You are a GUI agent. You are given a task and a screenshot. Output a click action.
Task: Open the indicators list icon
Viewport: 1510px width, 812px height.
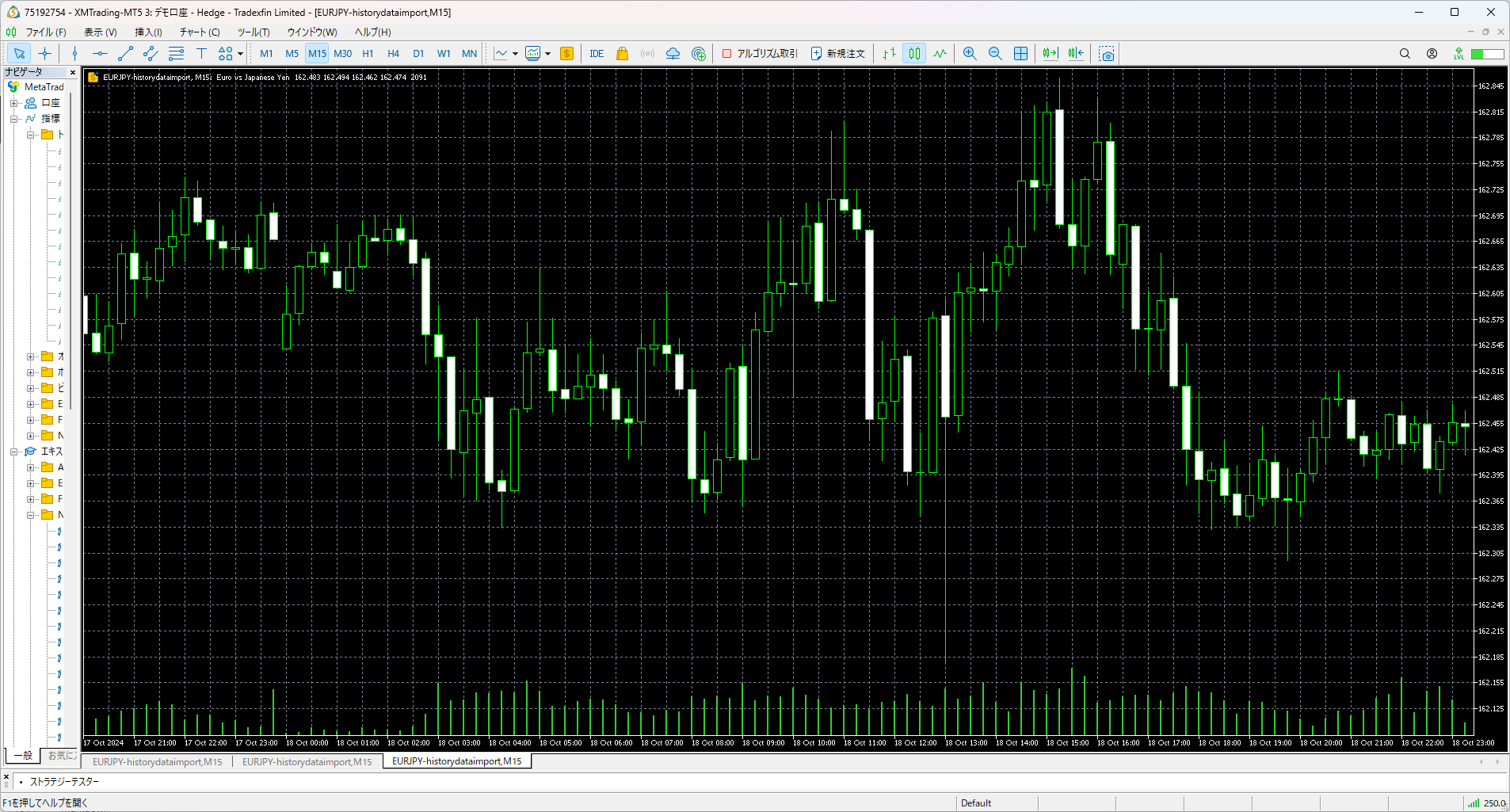[x=533, y=53]
